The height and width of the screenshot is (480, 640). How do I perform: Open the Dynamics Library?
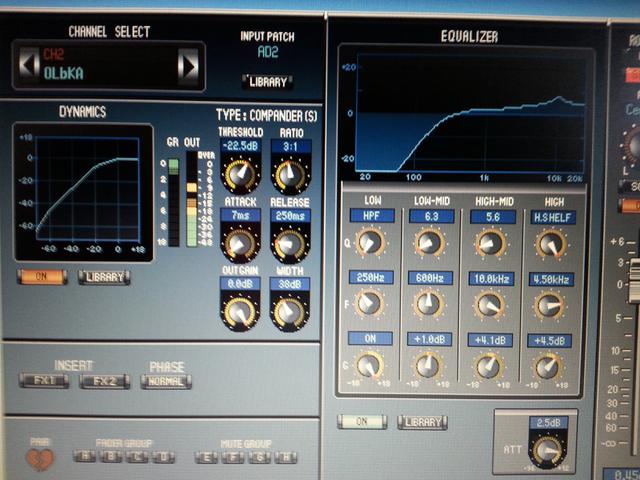(x=104, y=276)
